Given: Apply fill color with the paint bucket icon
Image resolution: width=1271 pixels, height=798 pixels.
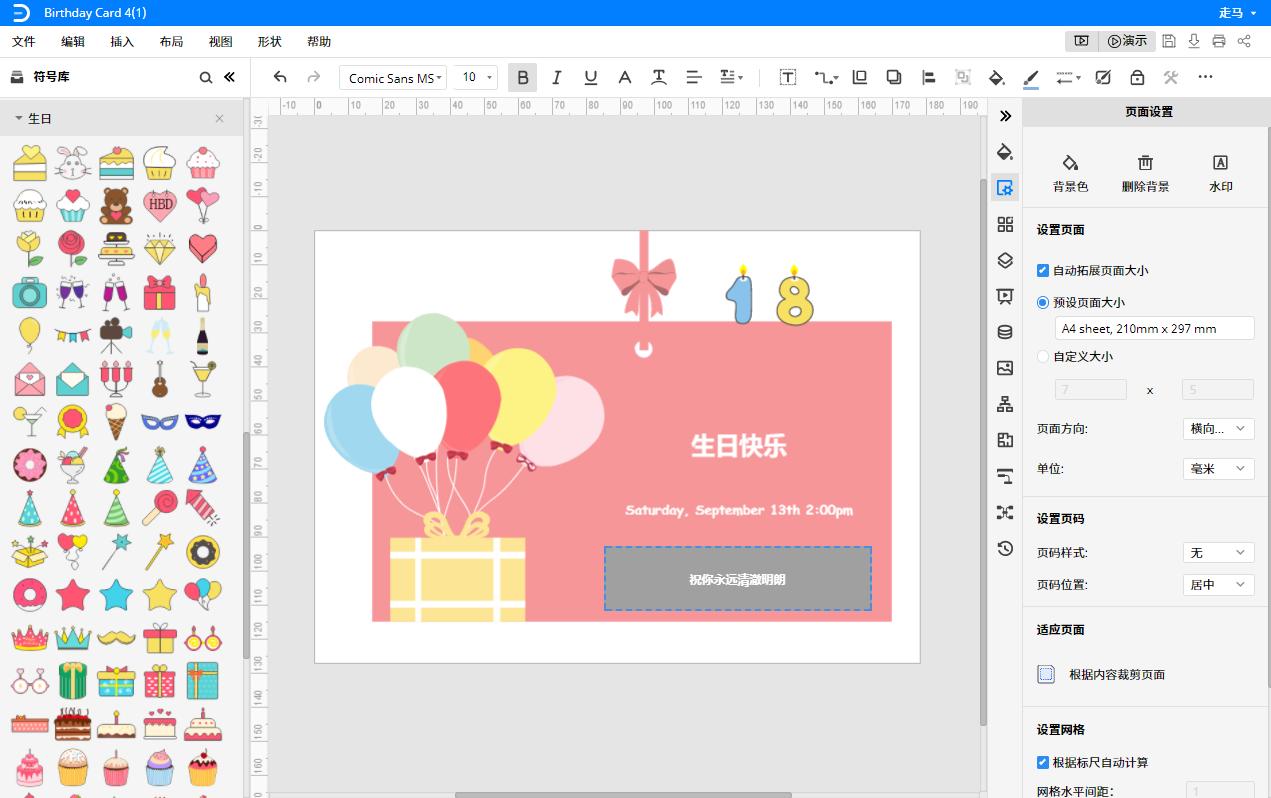Looking at the screenshot, I should click(x=996, y=77).
